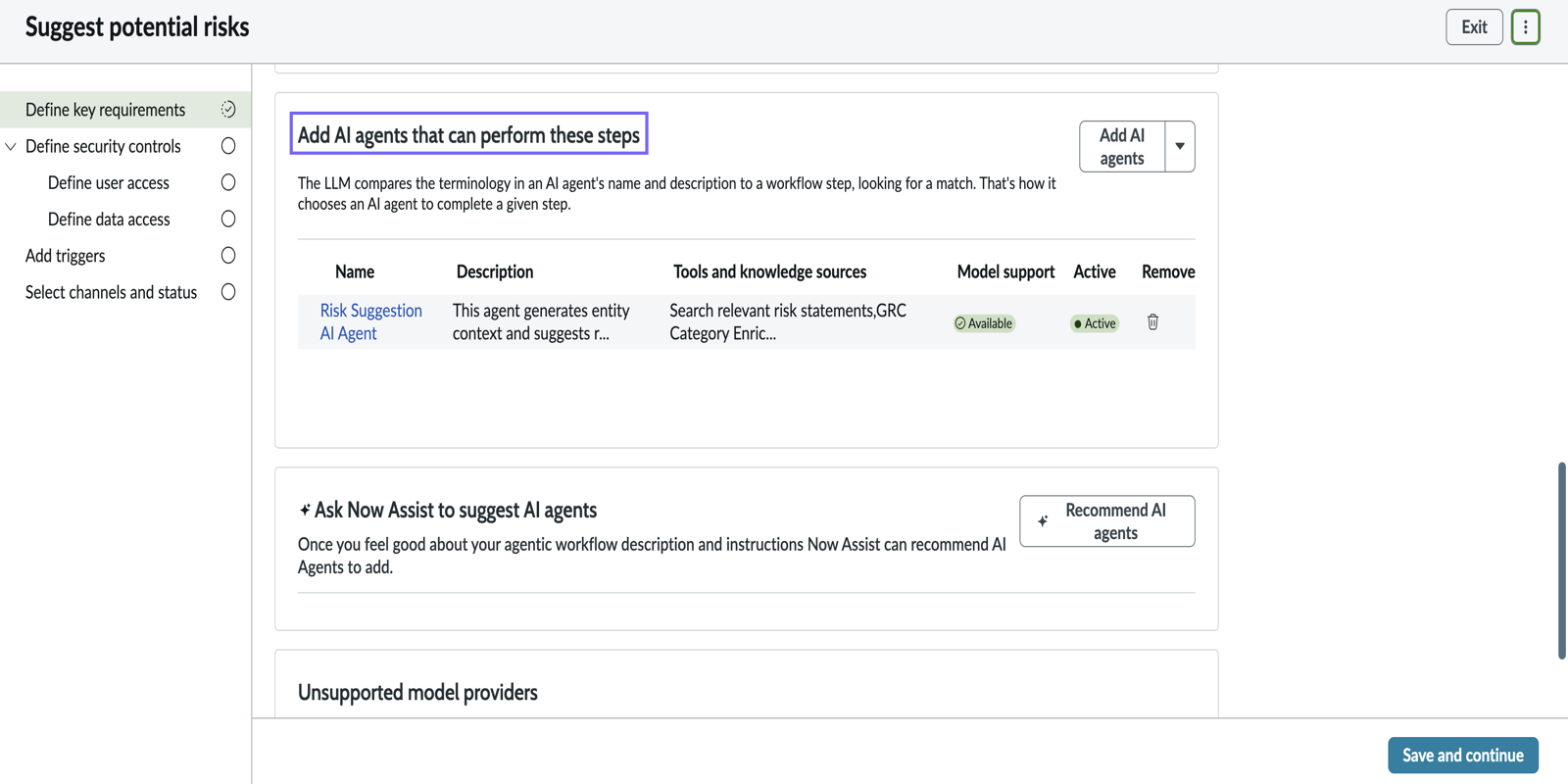1568x784 pixels.
Task: Click the sparkle icon next to Ask Now Assist
Action: (305, 510)
